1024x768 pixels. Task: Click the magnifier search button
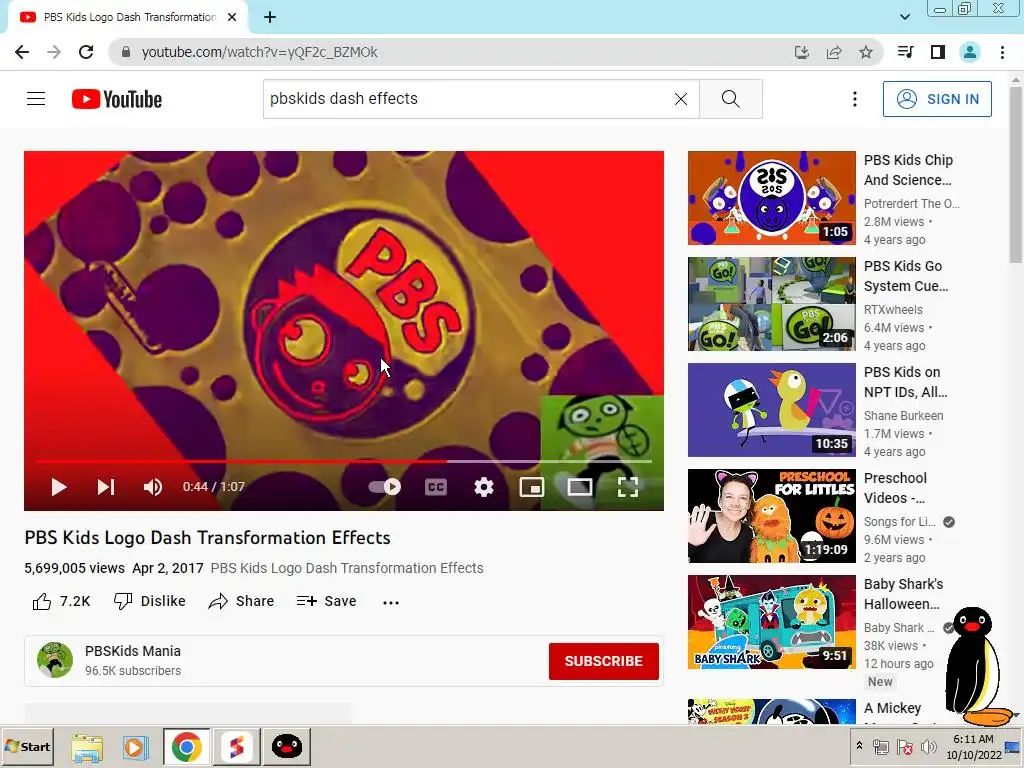click(x=731, y=99)
